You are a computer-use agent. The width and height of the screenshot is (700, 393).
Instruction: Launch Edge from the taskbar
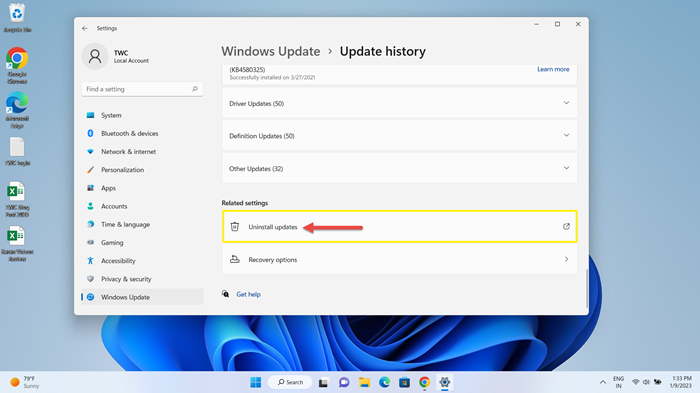[x=384, y=382]
